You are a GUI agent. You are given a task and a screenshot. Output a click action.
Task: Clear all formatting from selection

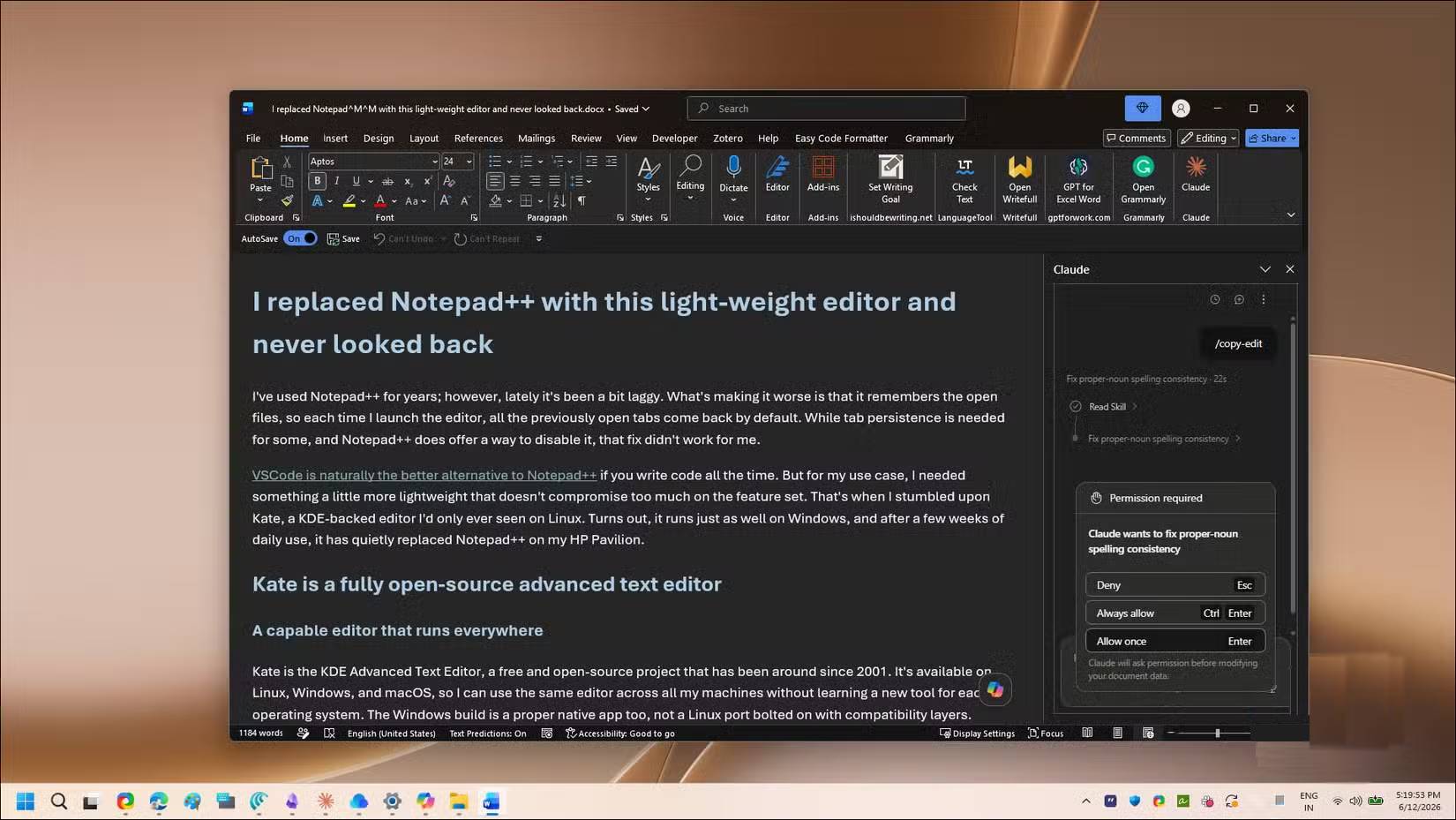[448, 181]
